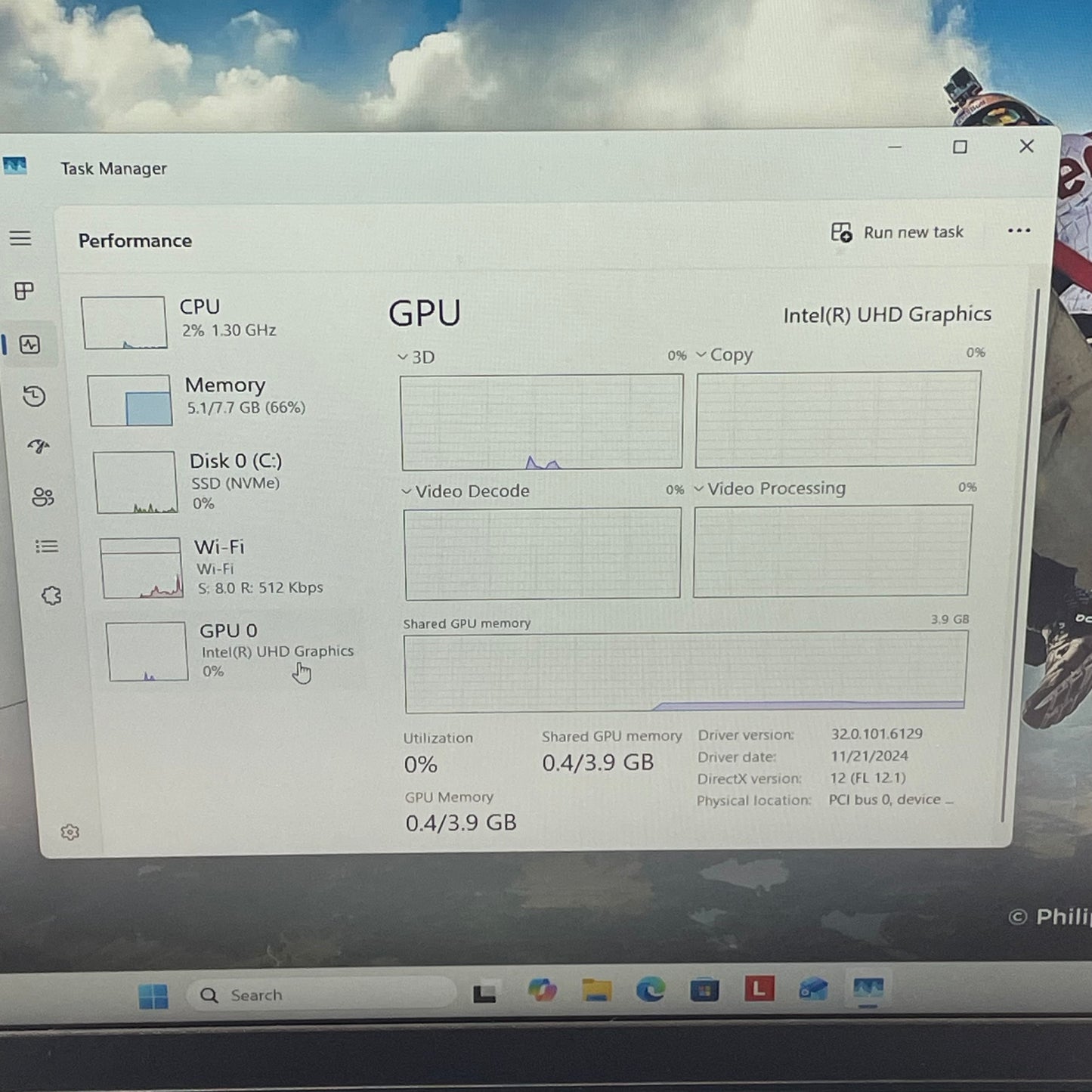Minimize the Task Manager window
This screenshot has width=1092, height=1092.
coord(895,147)
